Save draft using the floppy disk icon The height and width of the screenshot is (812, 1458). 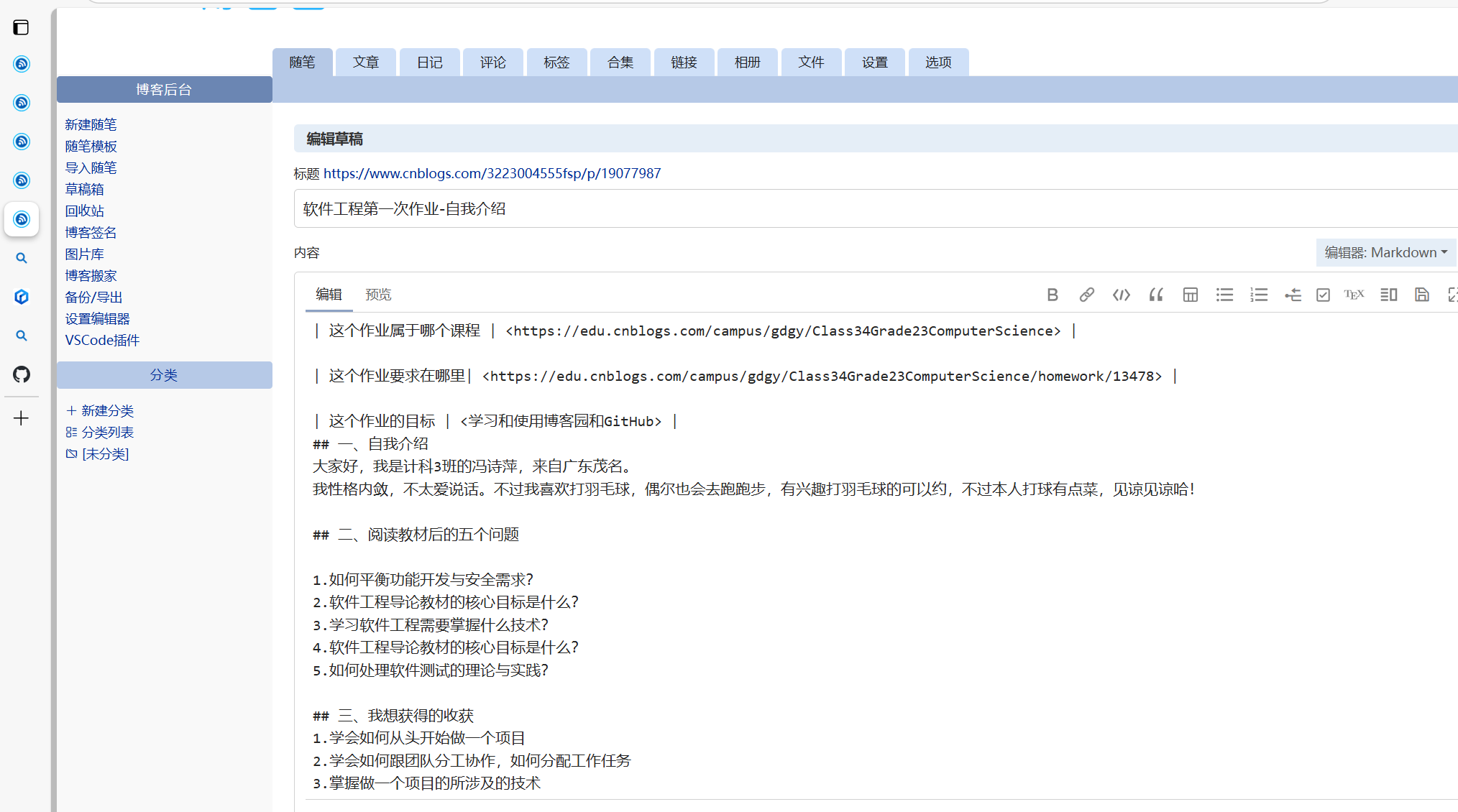point(1421,295)
